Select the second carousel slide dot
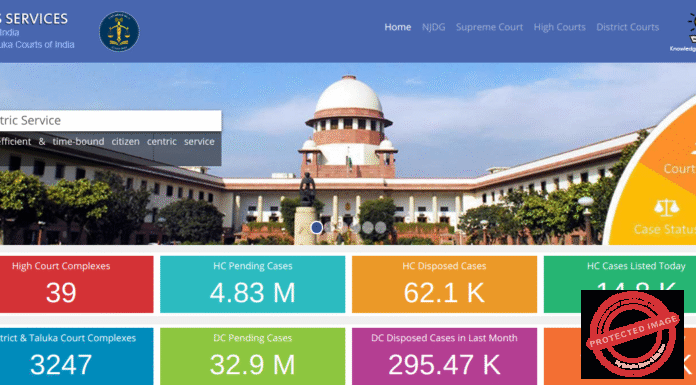696x385 pixels. [x=329, y=227]
